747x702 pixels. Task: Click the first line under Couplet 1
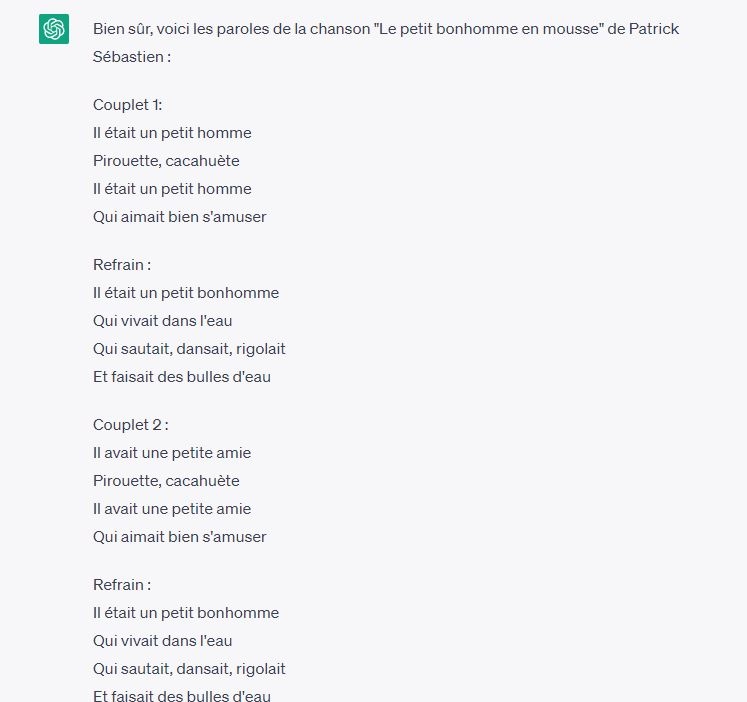172,133
